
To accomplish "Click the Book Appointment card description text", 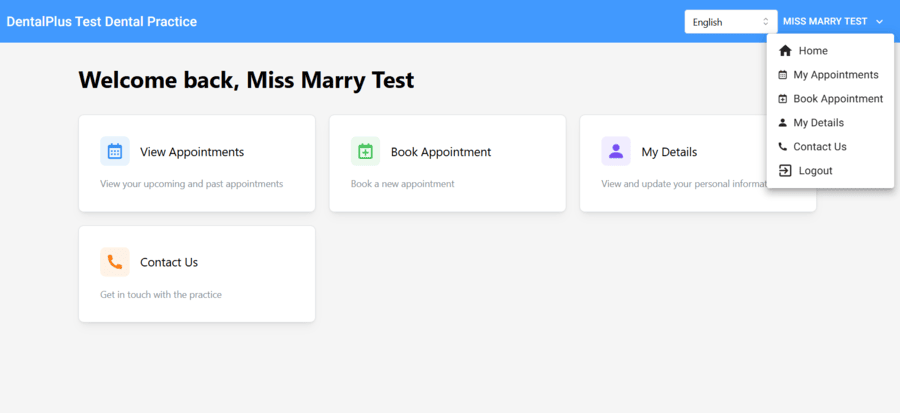I will (x=402, y=184).
